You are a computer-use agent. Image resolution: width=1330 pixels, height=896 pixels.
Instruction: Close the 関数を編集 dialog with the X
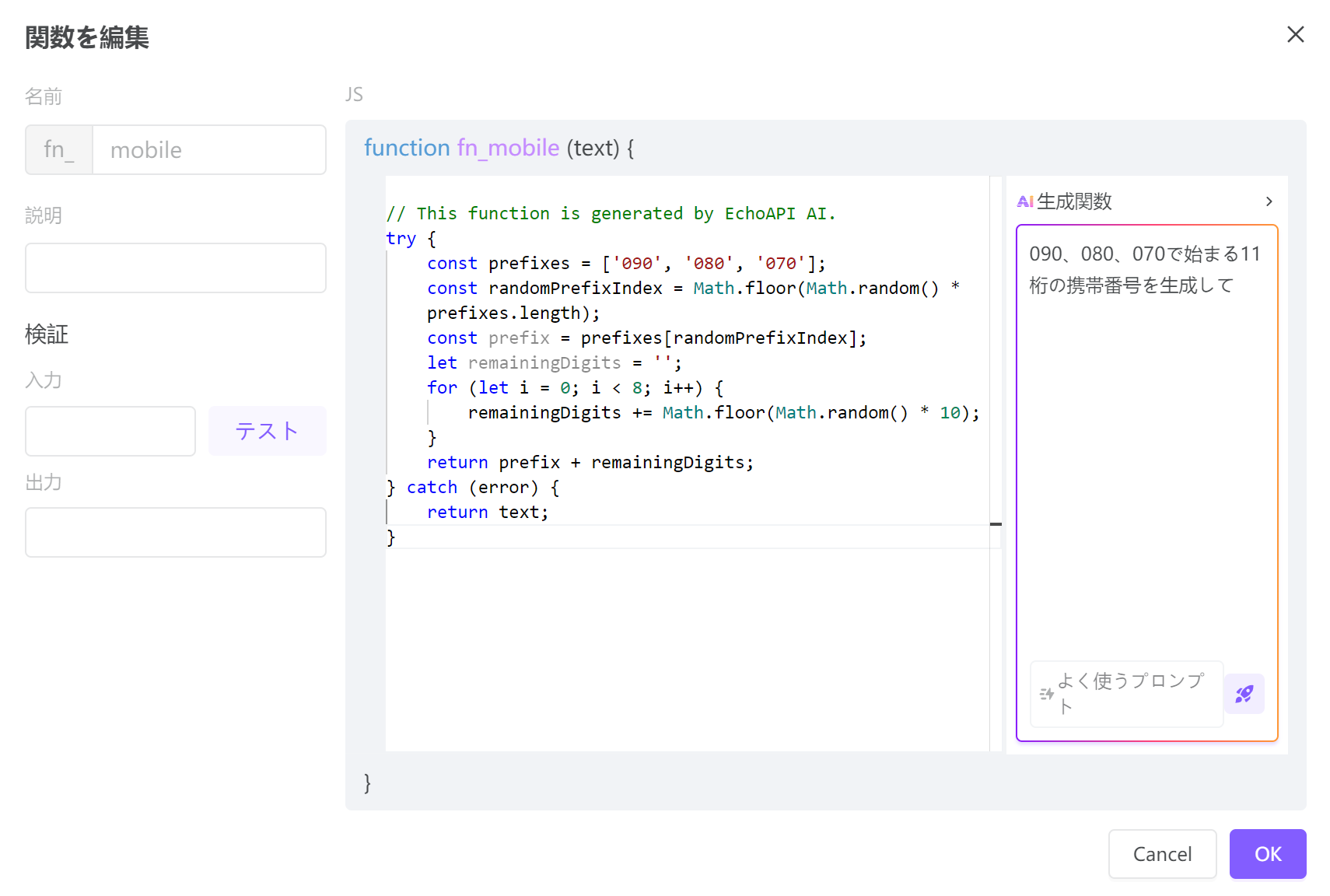tap(1295, 34)
